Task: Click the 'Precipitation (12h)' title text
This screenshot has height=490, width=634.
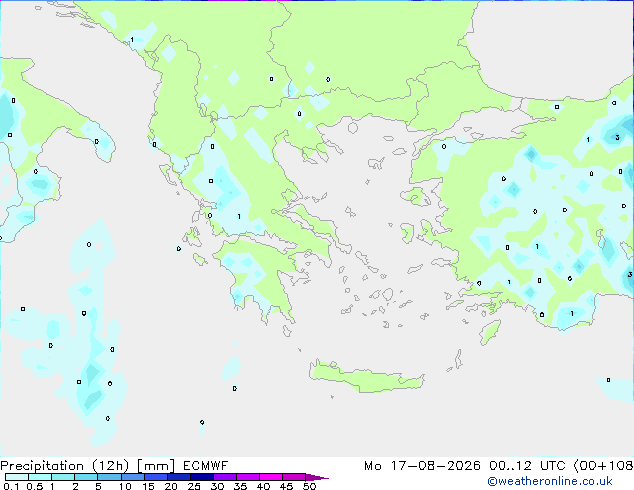Action: tap(65, 466)
